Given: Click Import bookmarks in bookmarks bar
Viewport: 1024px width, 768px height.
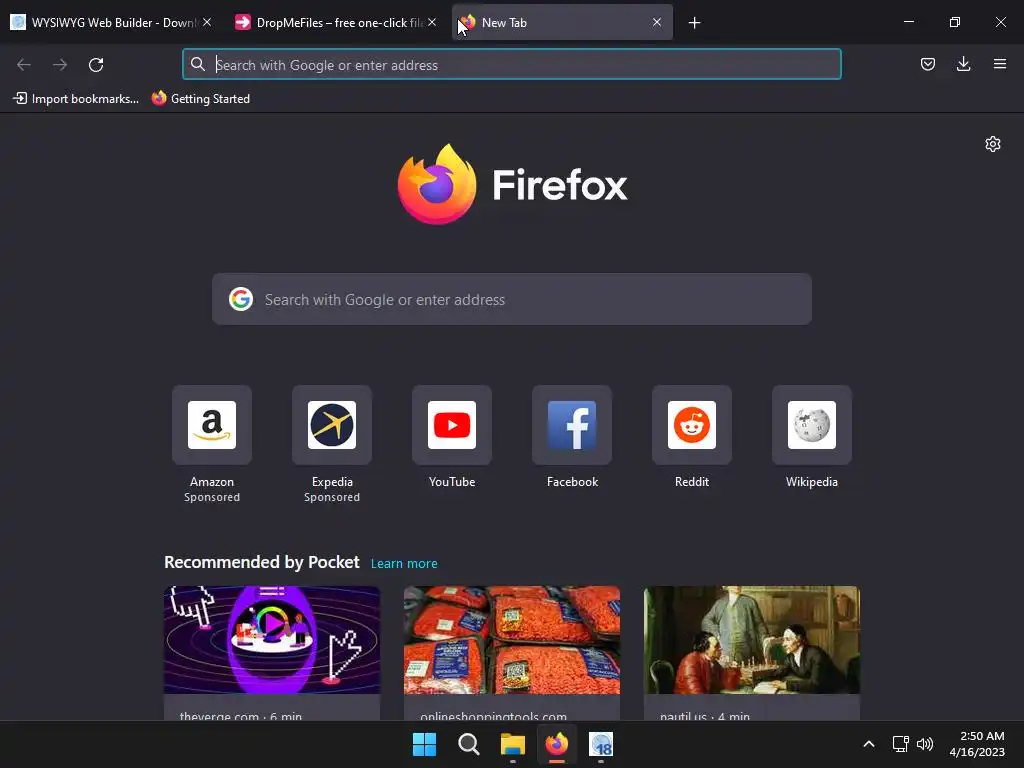Looking at the screenshot, I should pyautogui.click(x=76, y=99).
